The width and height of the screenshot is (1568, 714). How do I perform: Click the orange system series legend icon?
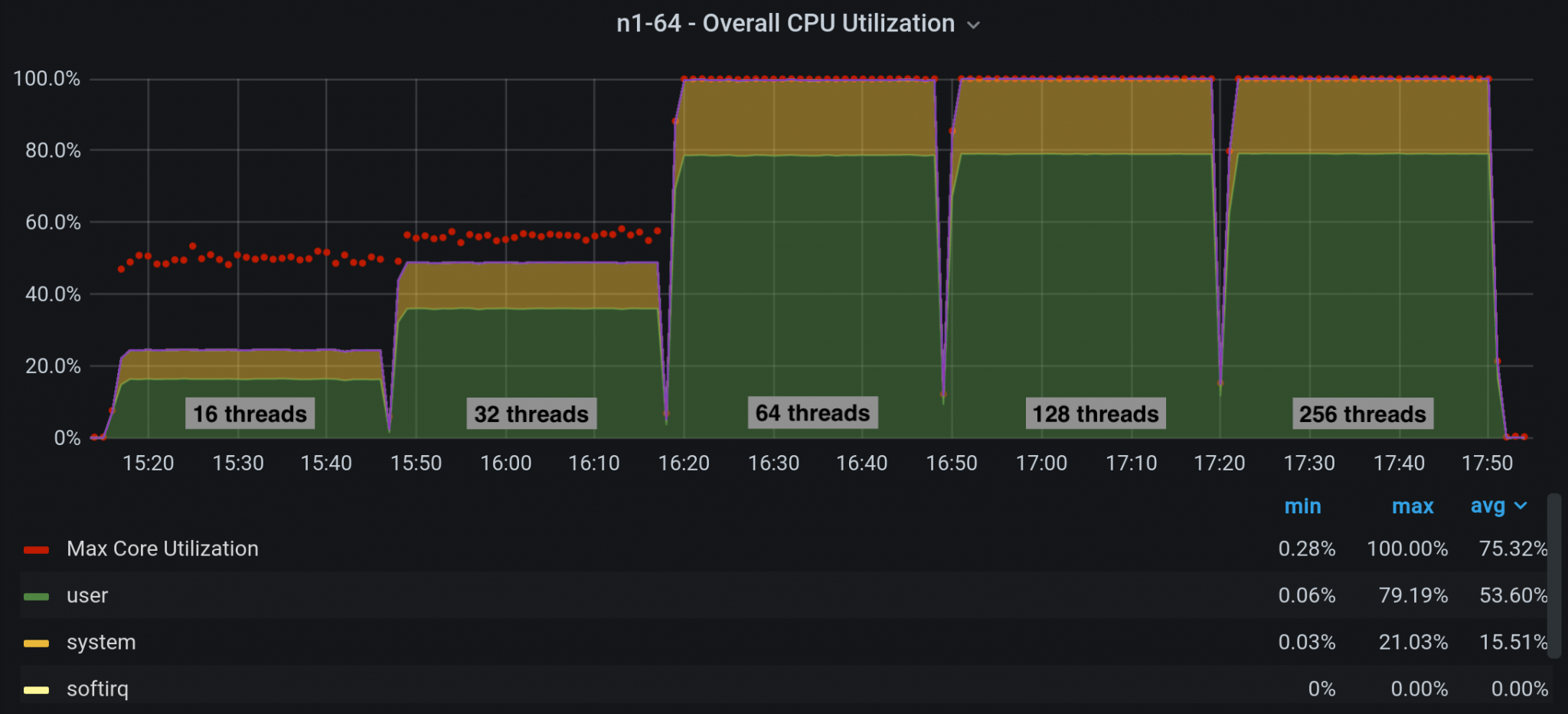coord(36,642)
